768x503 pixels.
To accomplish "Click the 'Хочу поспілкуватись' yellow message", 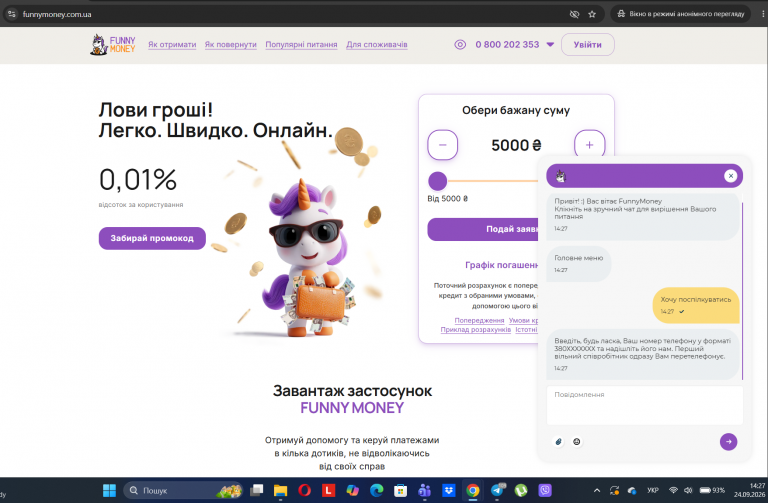I will tap(696, 305).
